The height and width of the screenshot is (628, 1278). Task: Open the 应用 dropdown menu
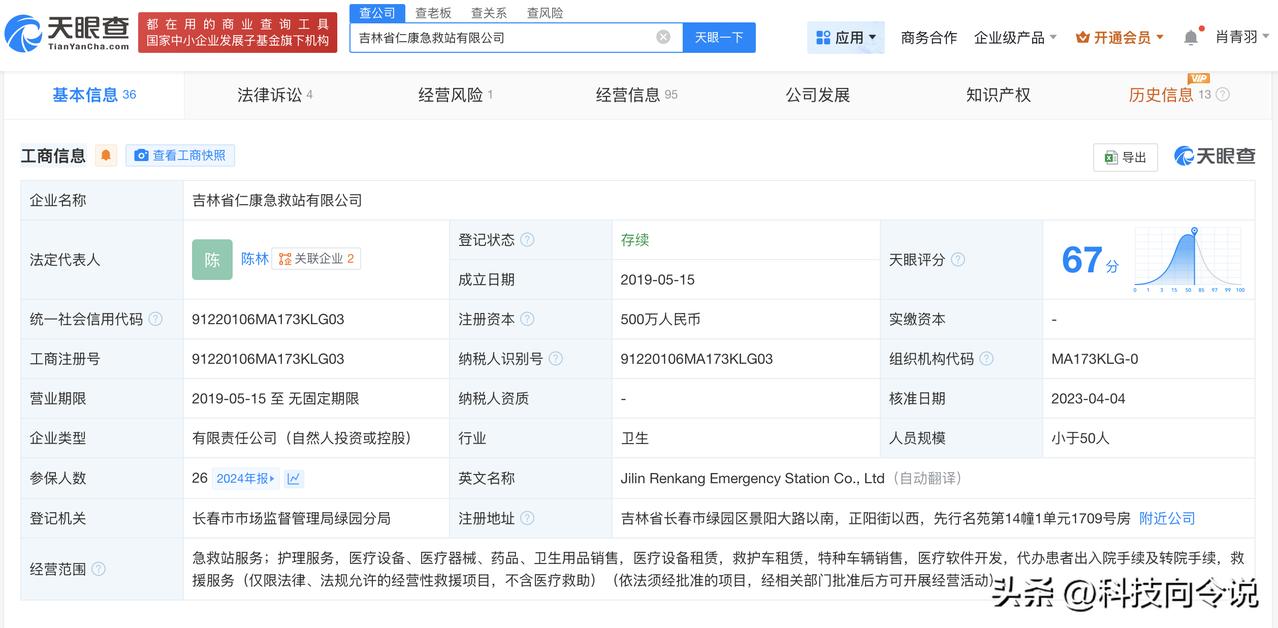coord(846,37)
